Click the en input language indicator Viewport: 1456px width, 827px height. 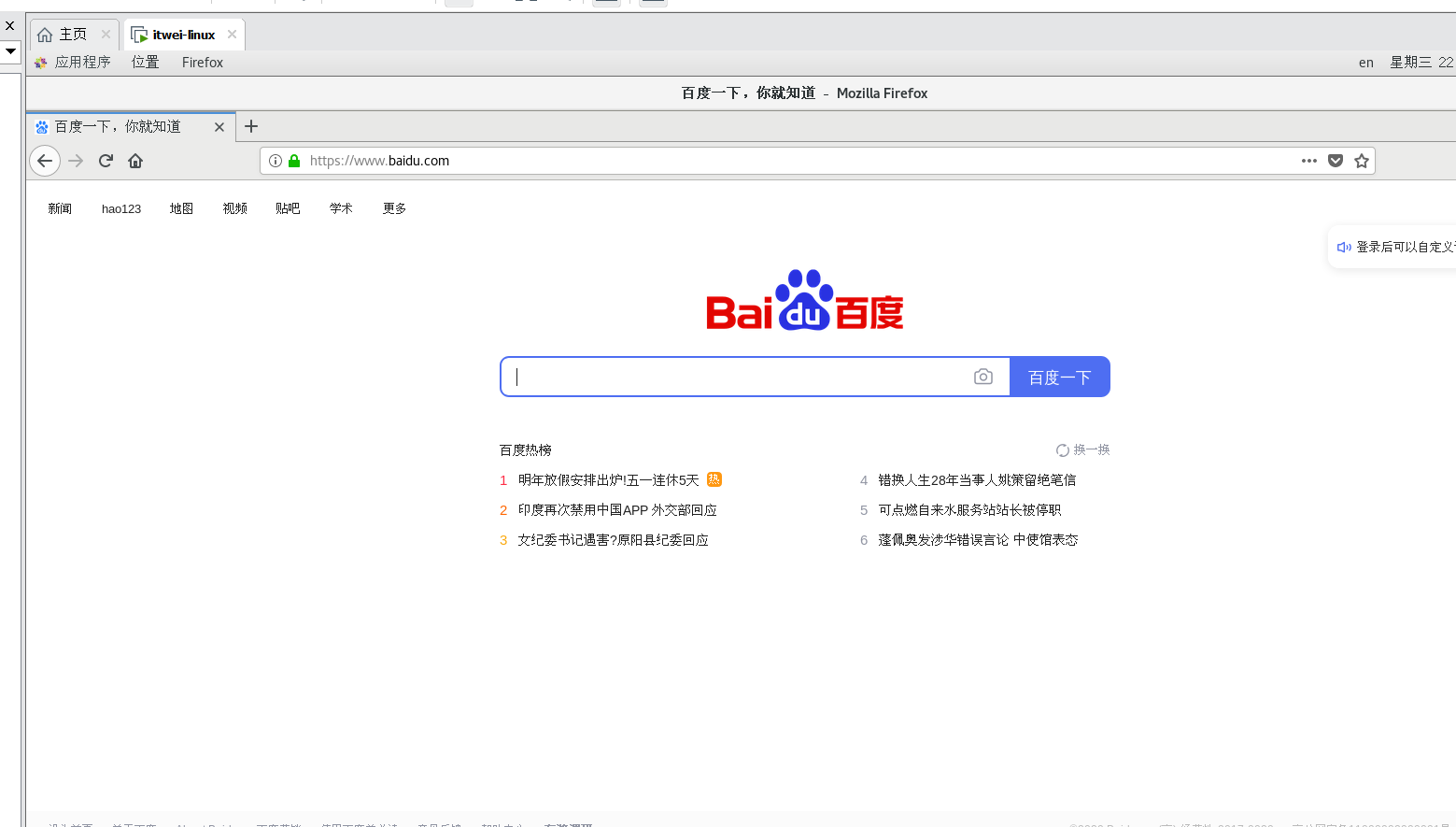coord(1366,63)
